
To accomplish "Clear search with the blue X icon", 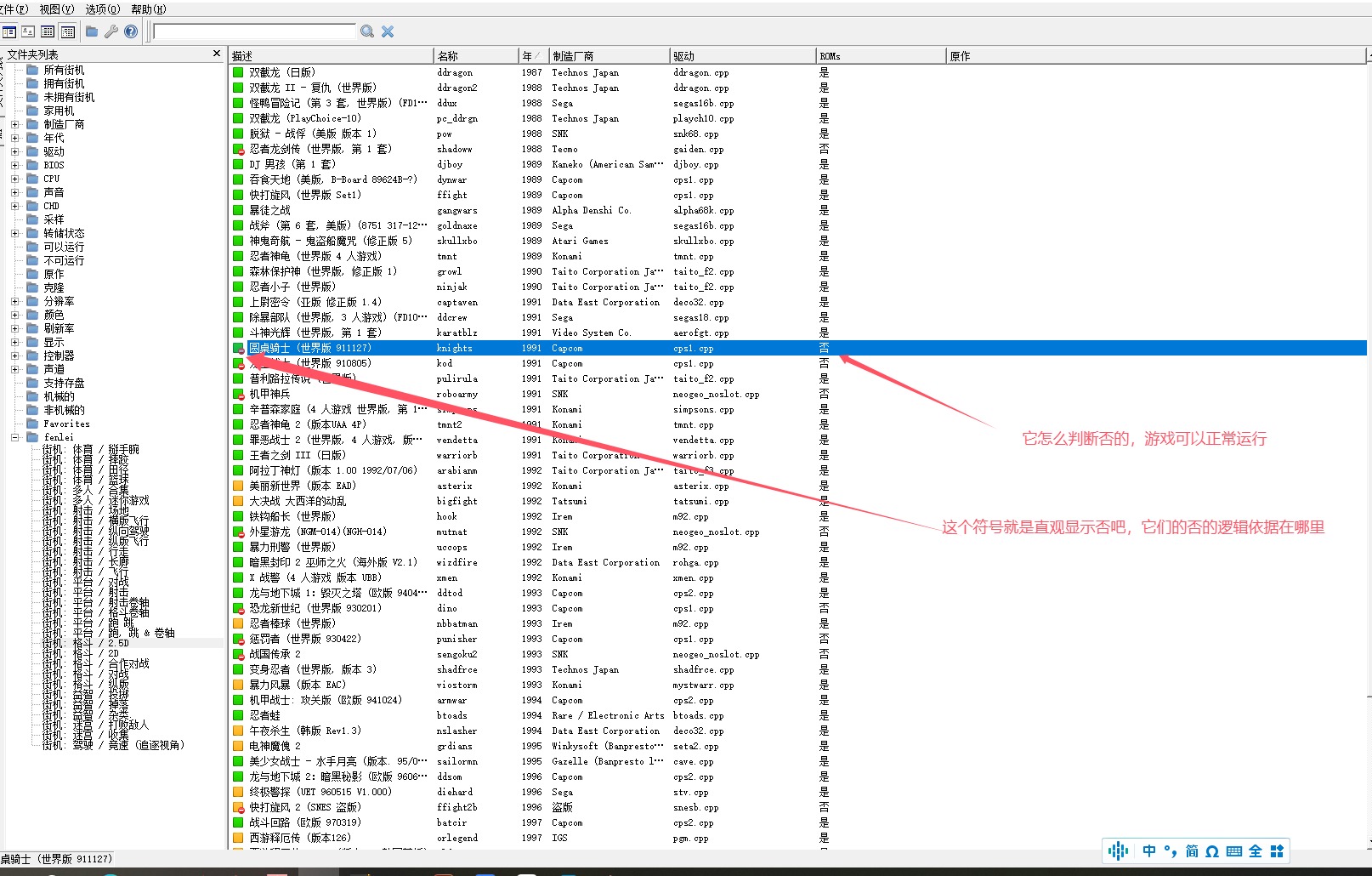I will [x=388, y=31].
